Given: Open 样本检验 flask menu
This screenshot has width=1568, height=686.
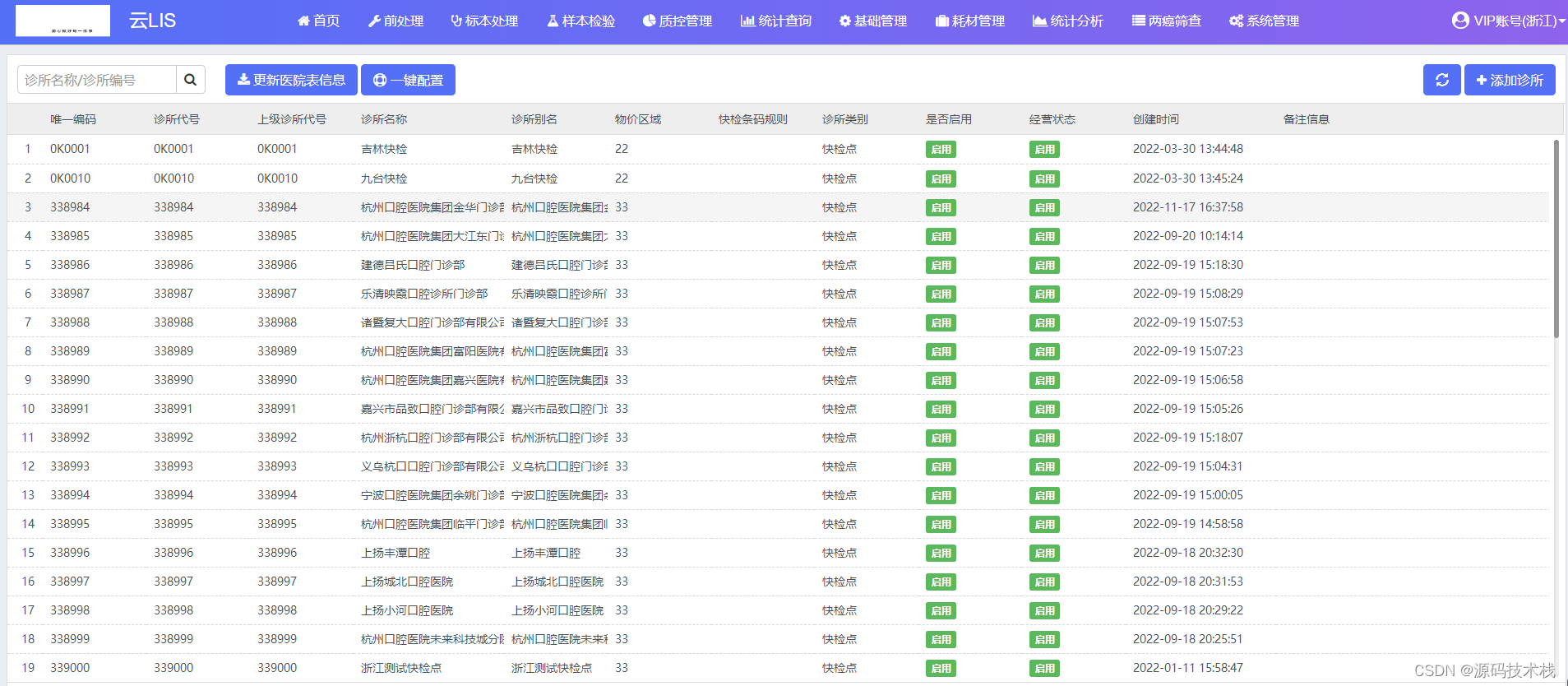Looking at the screenshot, I should 580,21.
